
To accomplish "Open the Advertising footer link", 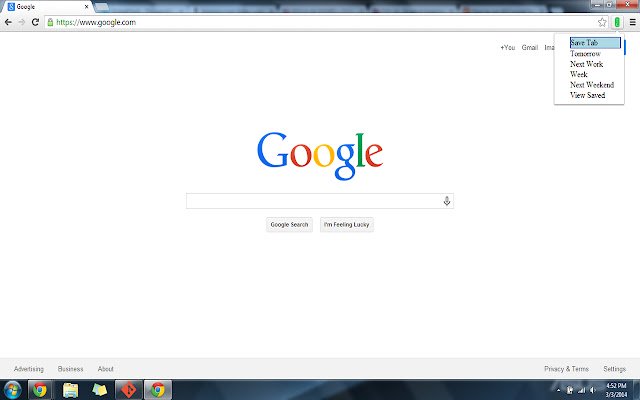I will coord(29,369).
